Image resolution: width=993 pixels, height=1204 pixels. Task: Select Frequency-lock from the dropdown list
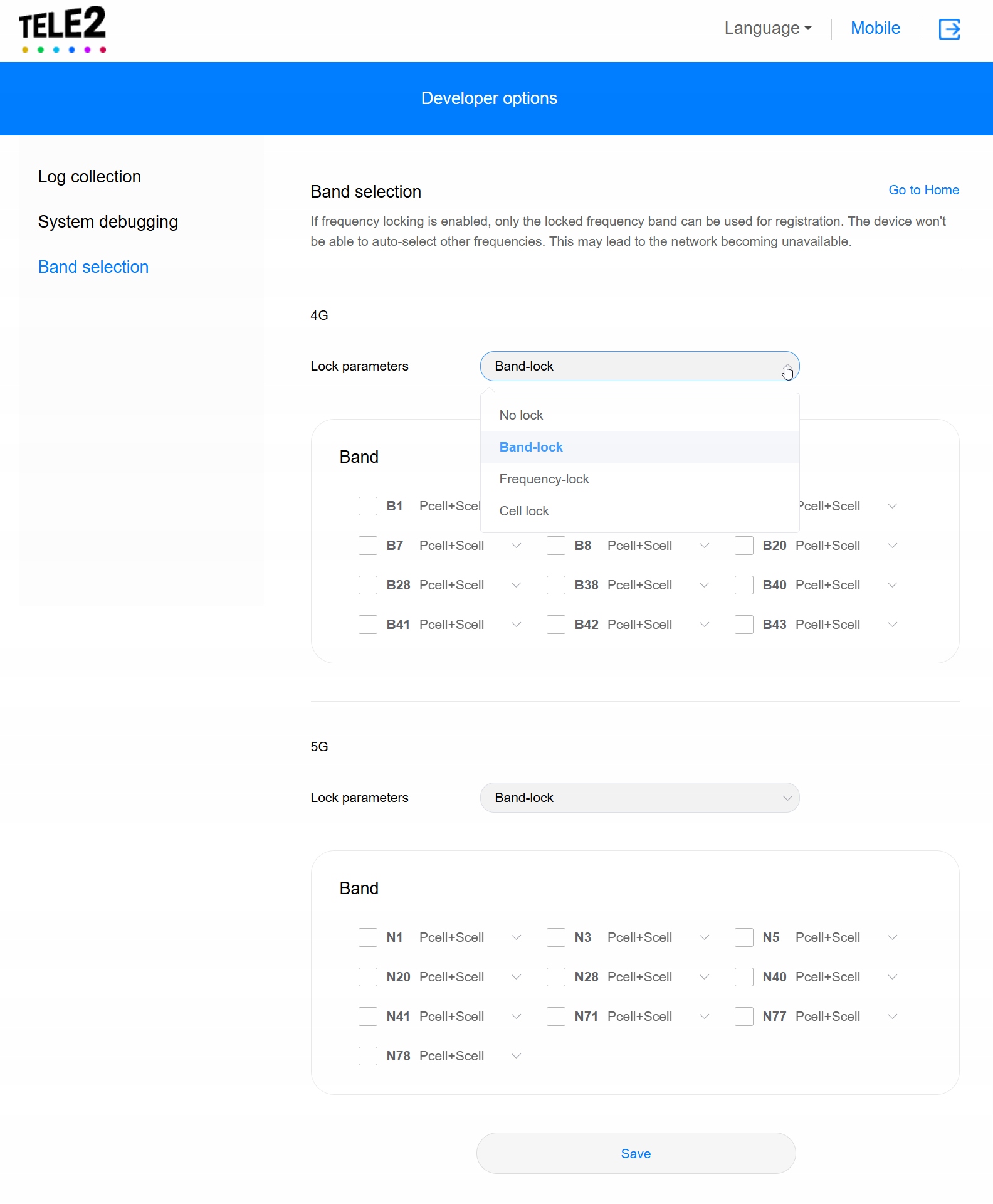[544, 479]
